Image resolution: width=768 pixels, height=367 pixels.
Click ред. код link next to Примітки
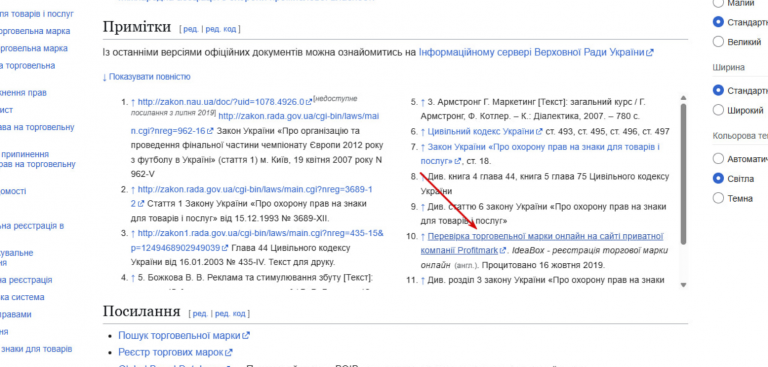point(220,29)
